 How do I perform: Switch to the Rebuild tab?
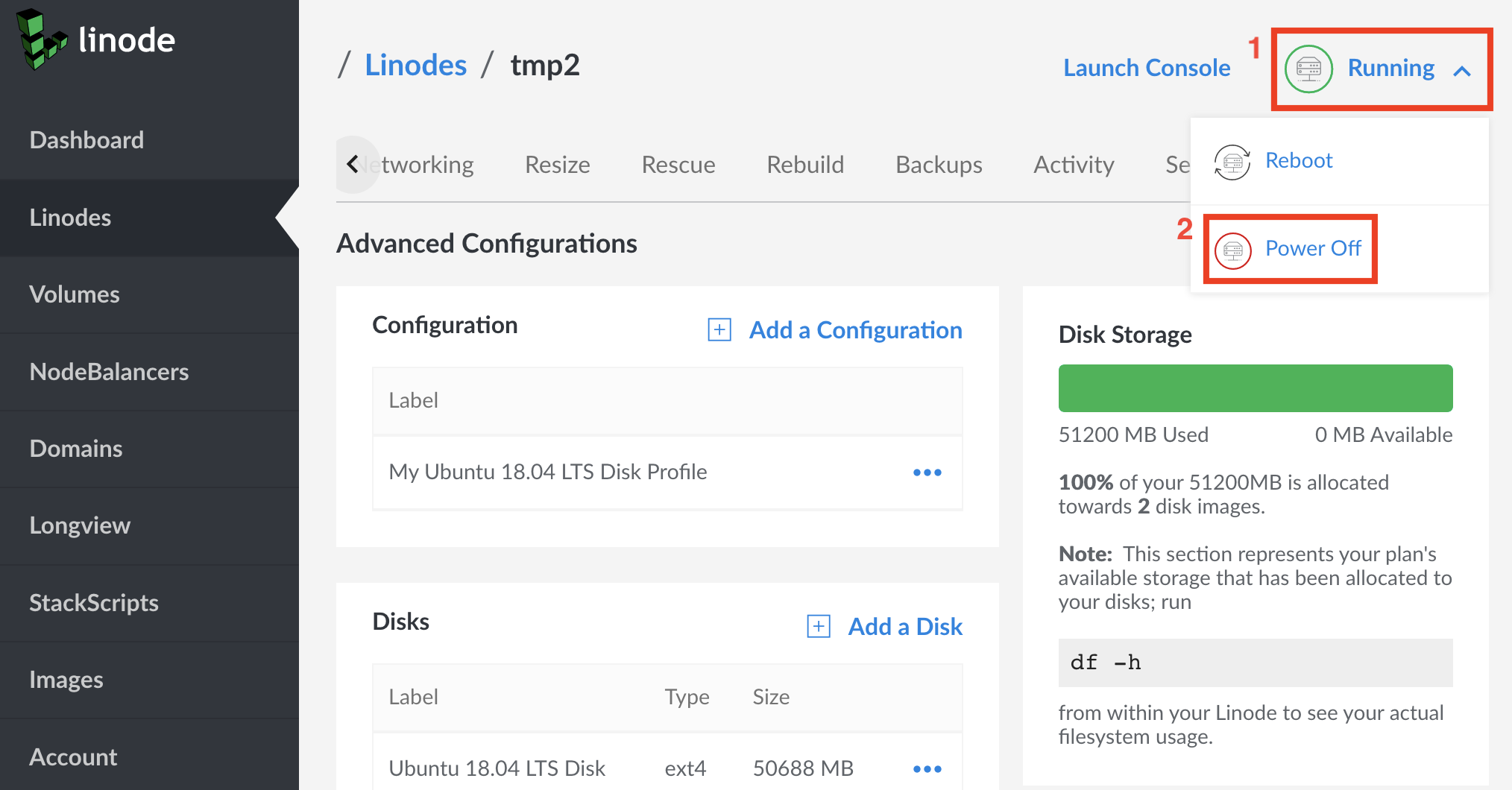click(805, 165)
